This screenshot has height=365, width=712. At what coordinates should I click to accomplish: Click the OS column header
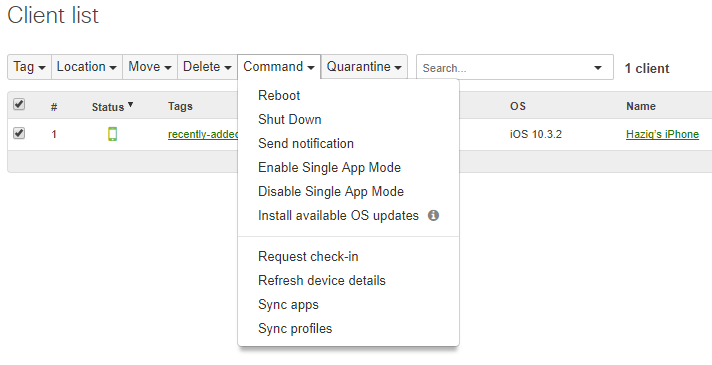(x=518, y=106)
